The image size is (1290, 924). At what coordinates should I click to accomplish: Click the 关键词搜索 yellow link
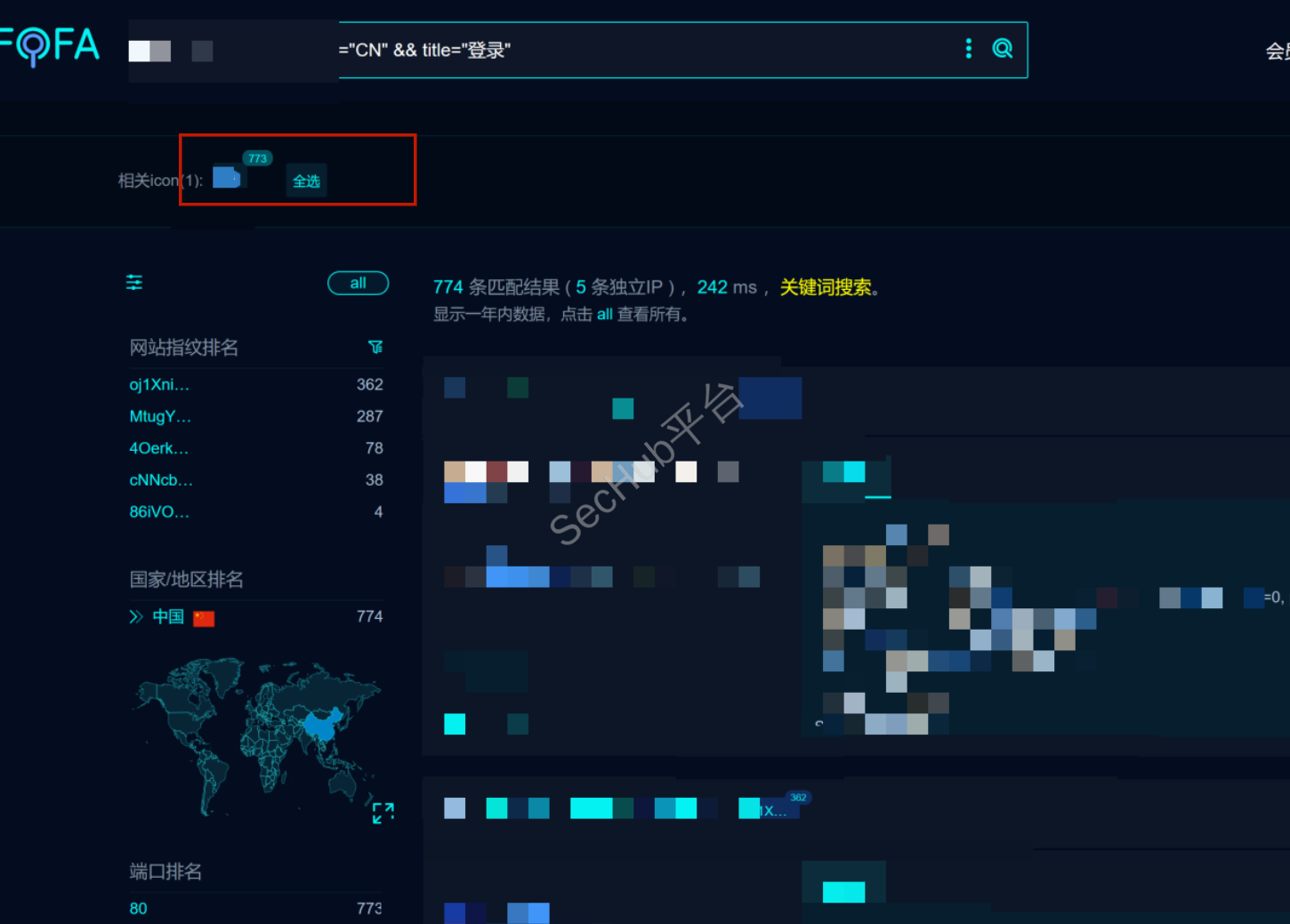pyautogui.click(x=826, y=287)
